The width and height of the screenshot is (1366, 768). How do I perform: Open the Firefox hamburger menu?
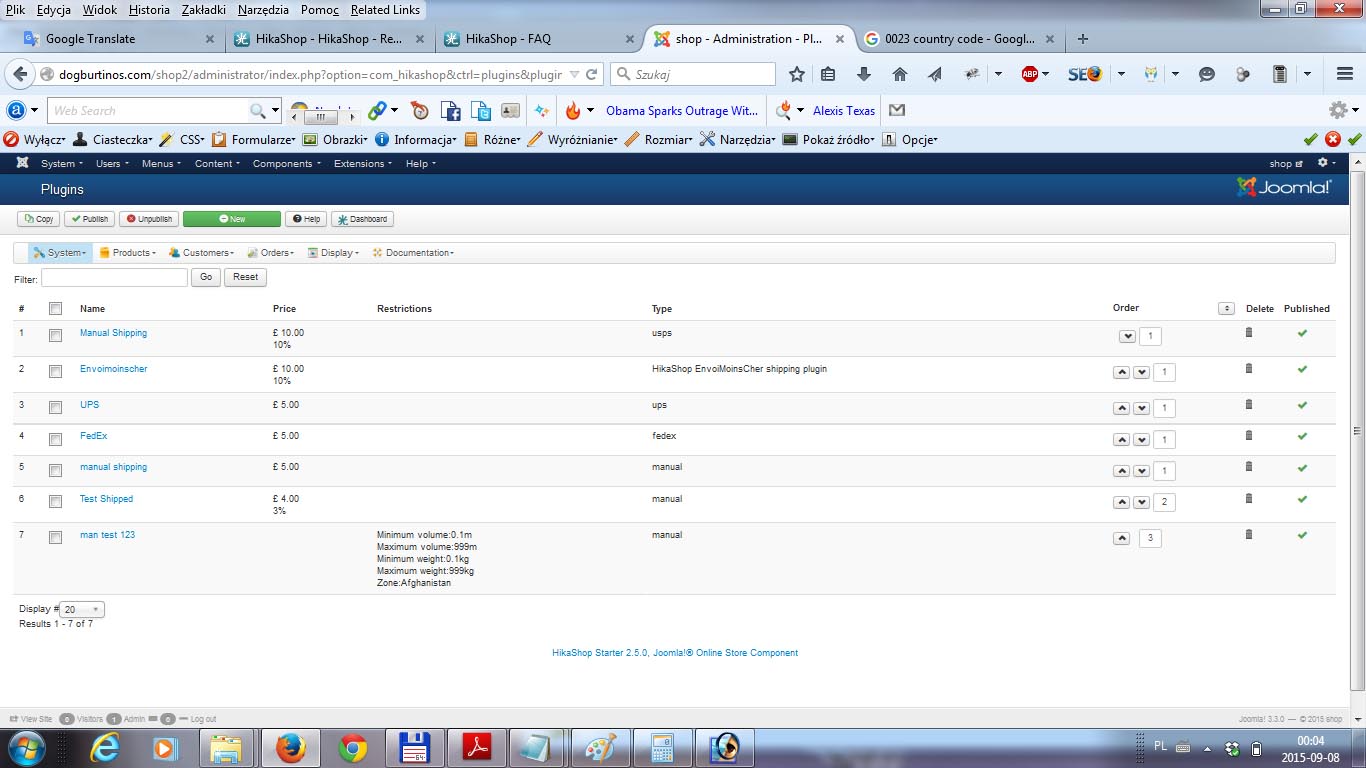pyautogui.click(x=1345, y=74)
